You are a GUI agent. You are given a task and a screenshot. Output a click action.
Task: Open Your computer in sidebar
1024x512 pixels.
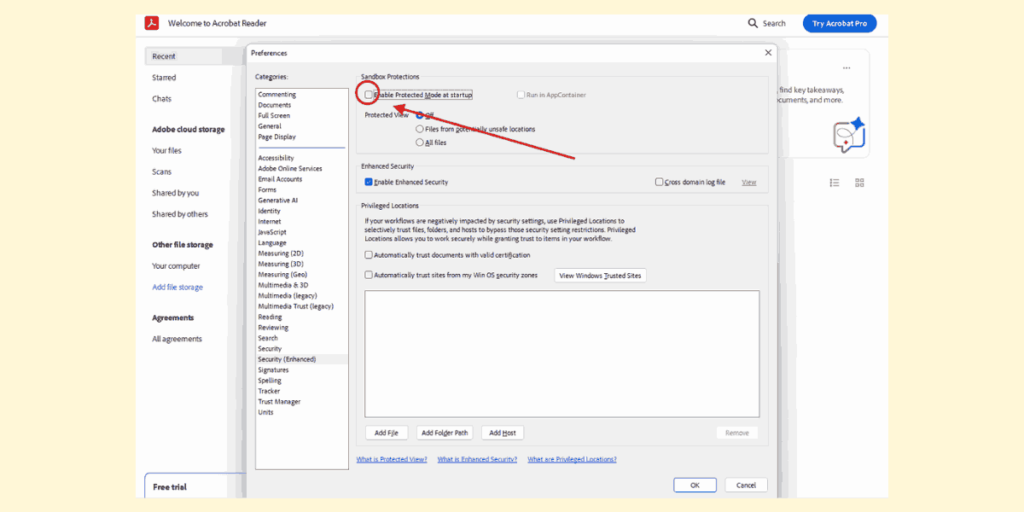click(176, 266)
